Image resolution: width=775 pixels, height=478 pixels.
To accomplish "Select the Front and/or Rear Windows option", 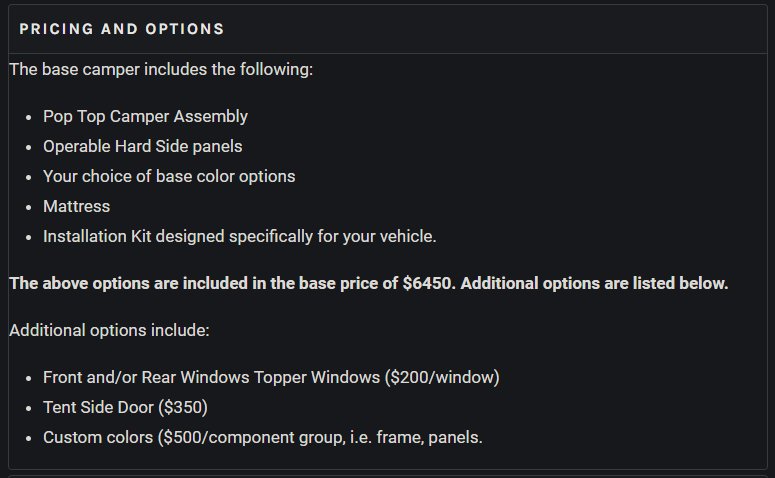I will click(212, 377).
